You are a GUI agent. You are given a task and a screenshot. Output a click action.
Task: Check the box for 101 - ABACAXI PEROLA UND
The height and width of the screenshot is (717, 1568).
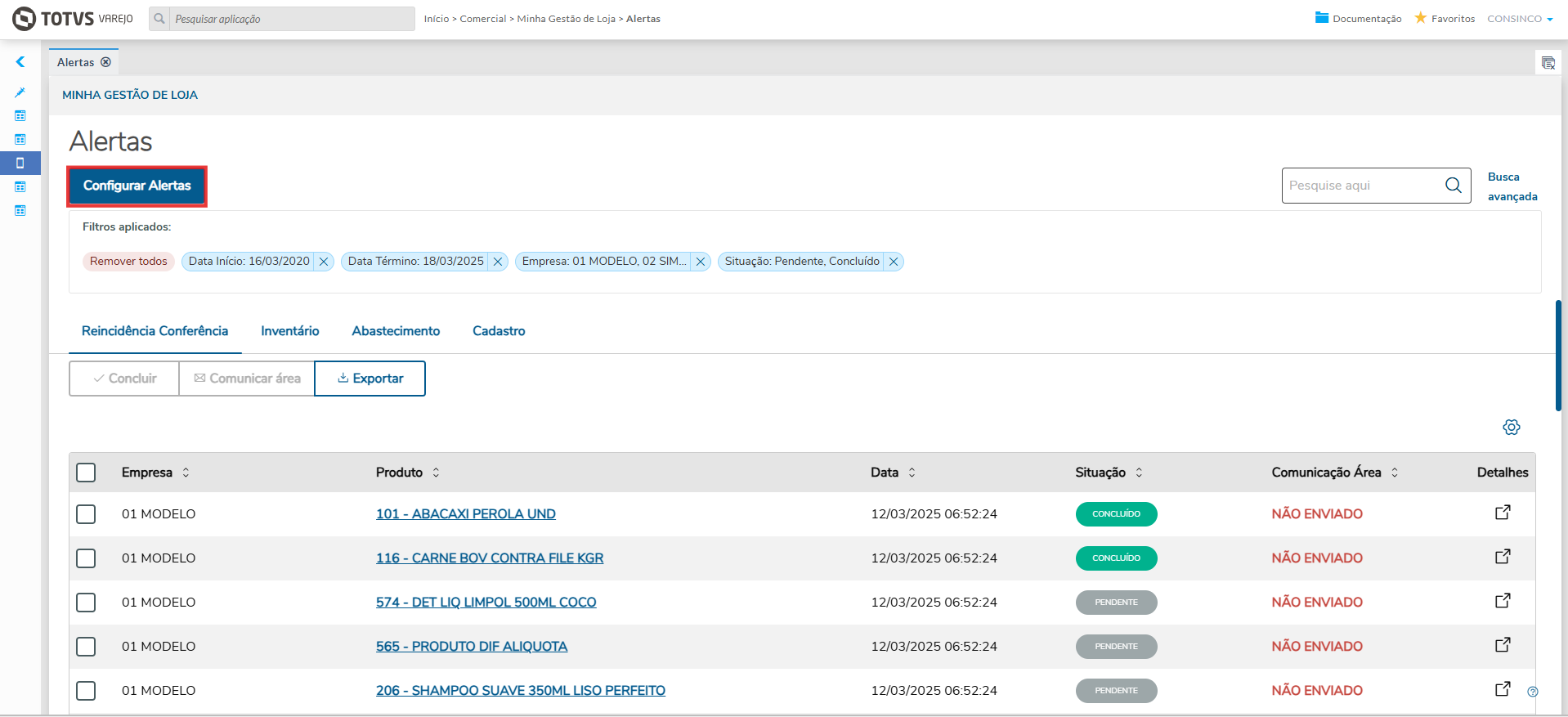(86, 514)
